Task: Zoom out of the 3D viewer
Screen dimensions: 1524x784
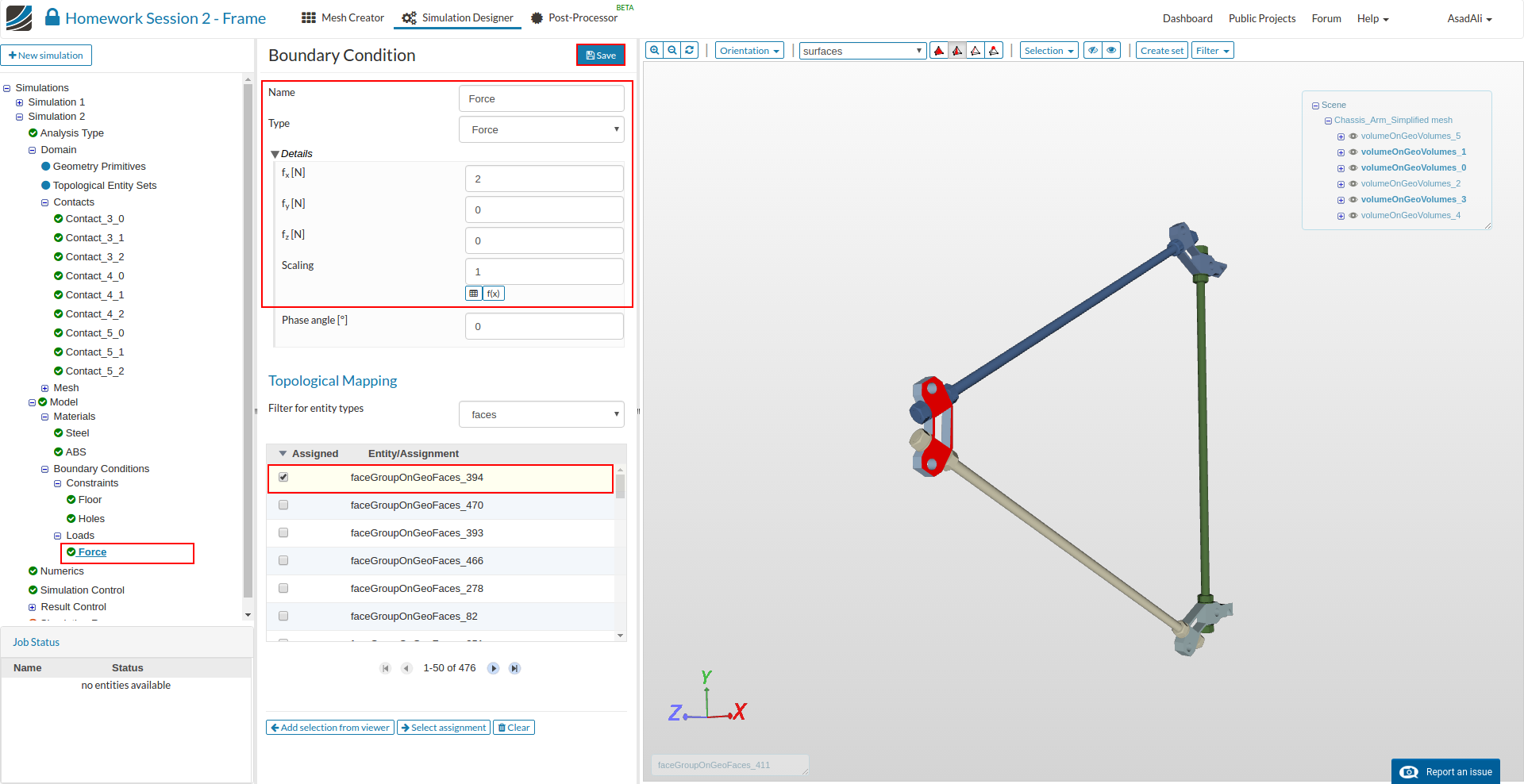Action: (x=672, y=50)
